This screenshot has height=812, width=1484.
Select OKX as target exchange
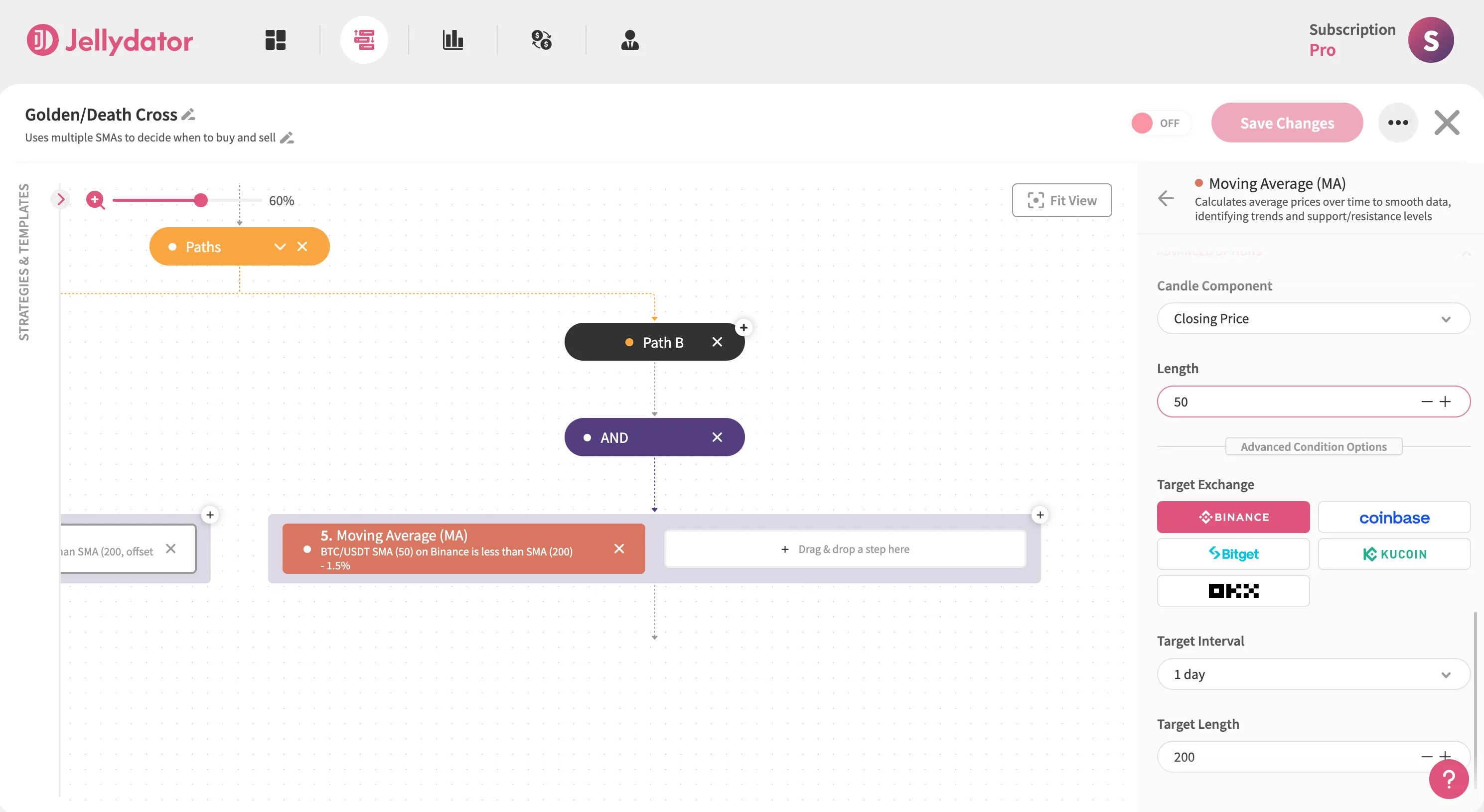pos(1233,590)
